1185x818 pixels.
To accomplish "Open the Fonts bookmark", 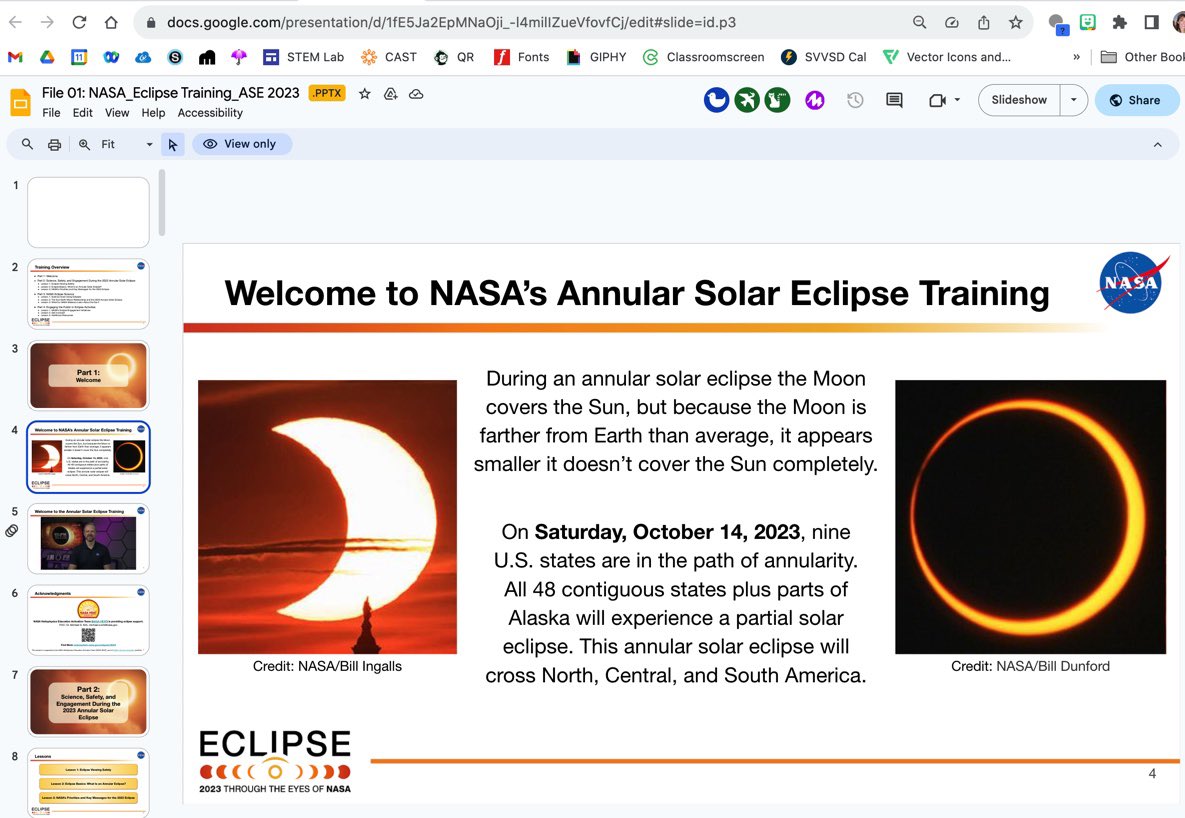I will [x=521, y=57].
